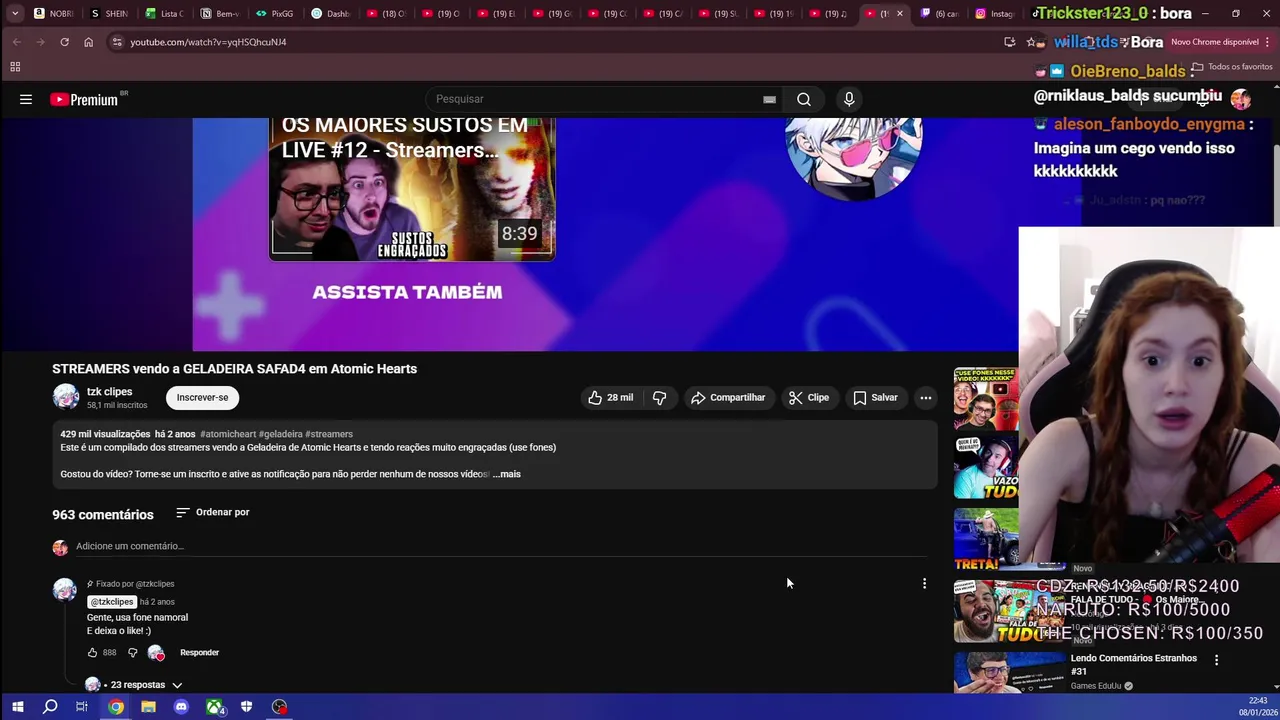
Task: Open the #streamers hashtag
Action: 329,434
